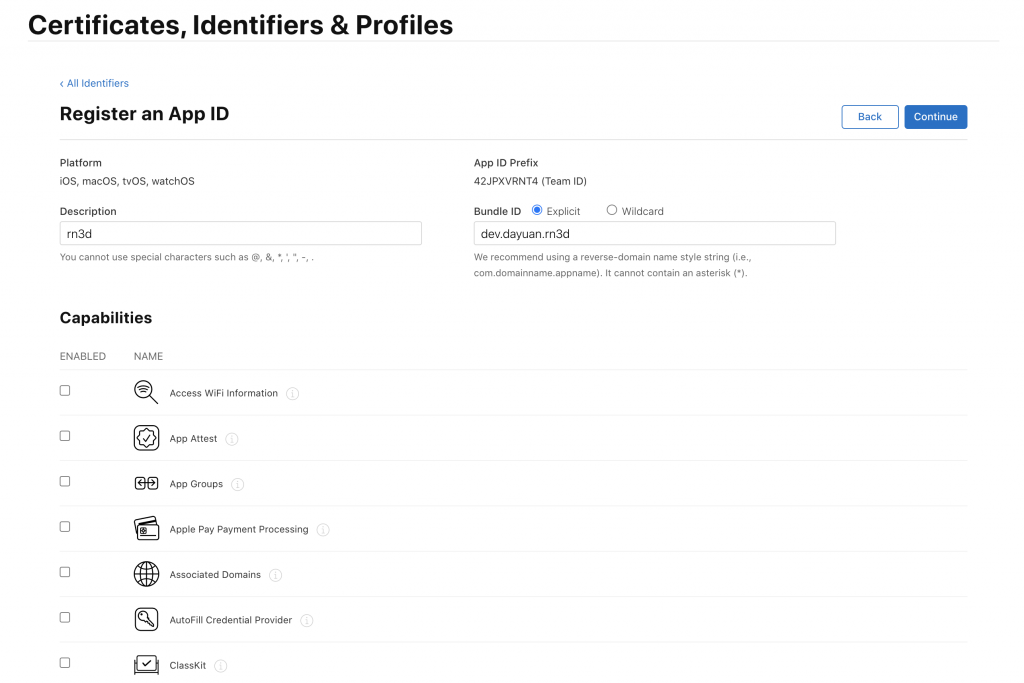Click the Associated Domains globe icon
Screen dimensions: 1024x683
tap(146, 574)
